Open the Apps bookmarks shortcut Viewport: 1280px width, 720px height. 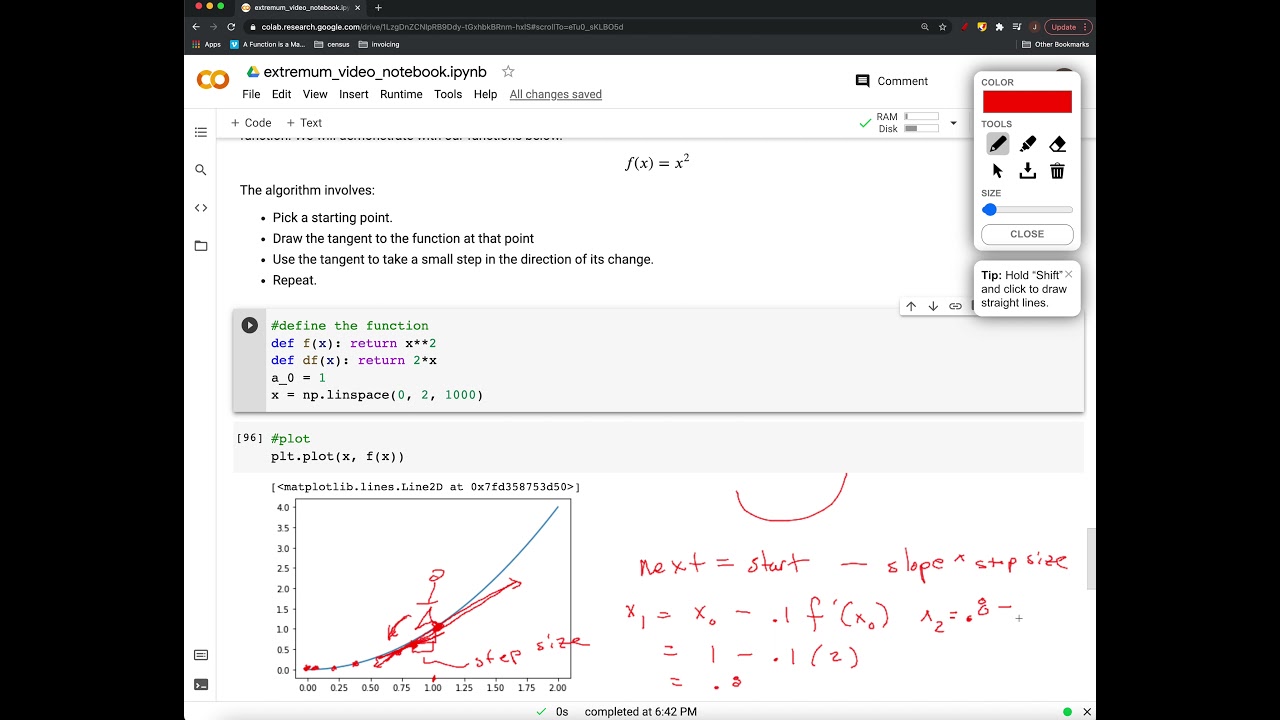coord(207,44)
